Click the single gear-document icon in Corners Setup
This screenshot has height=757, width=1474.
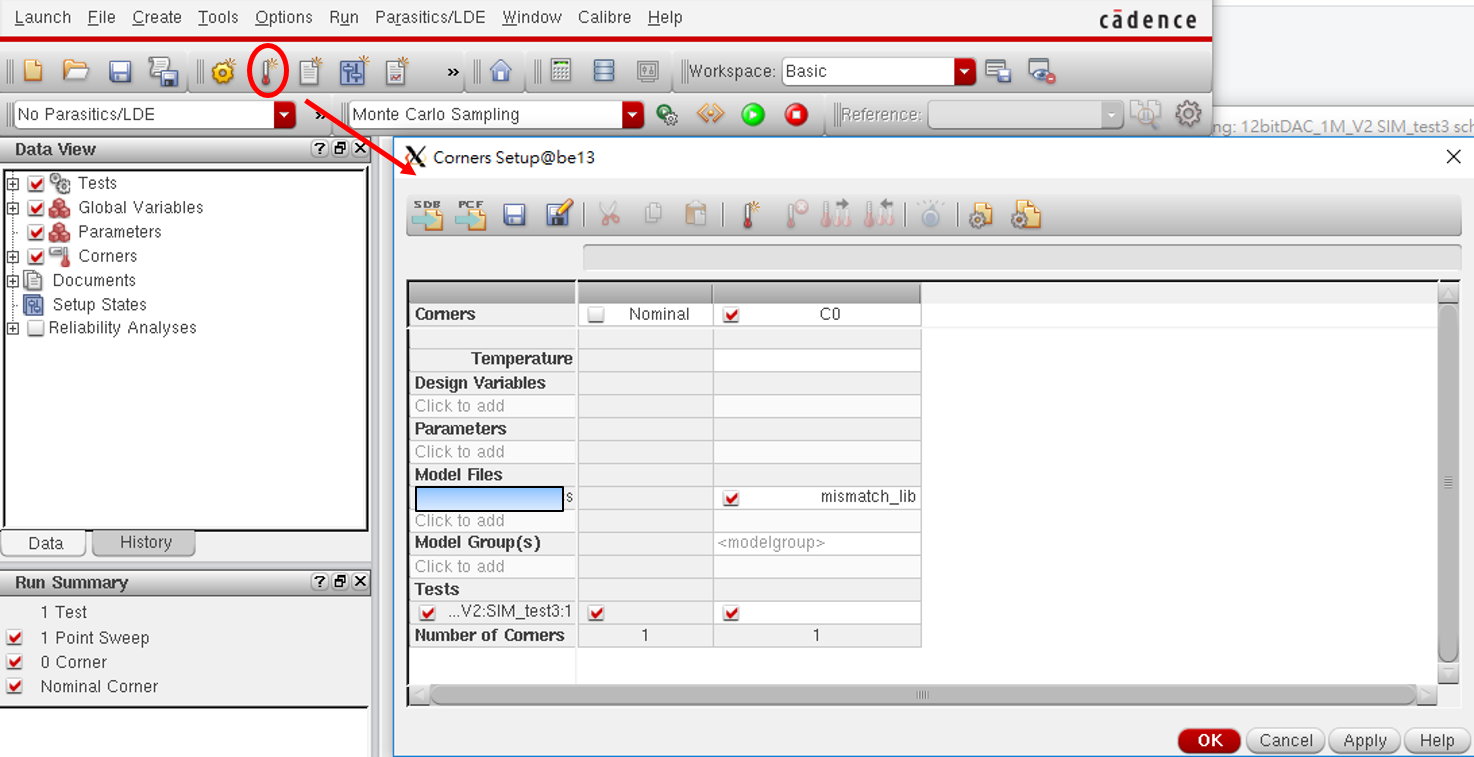[x=981, y=215]
